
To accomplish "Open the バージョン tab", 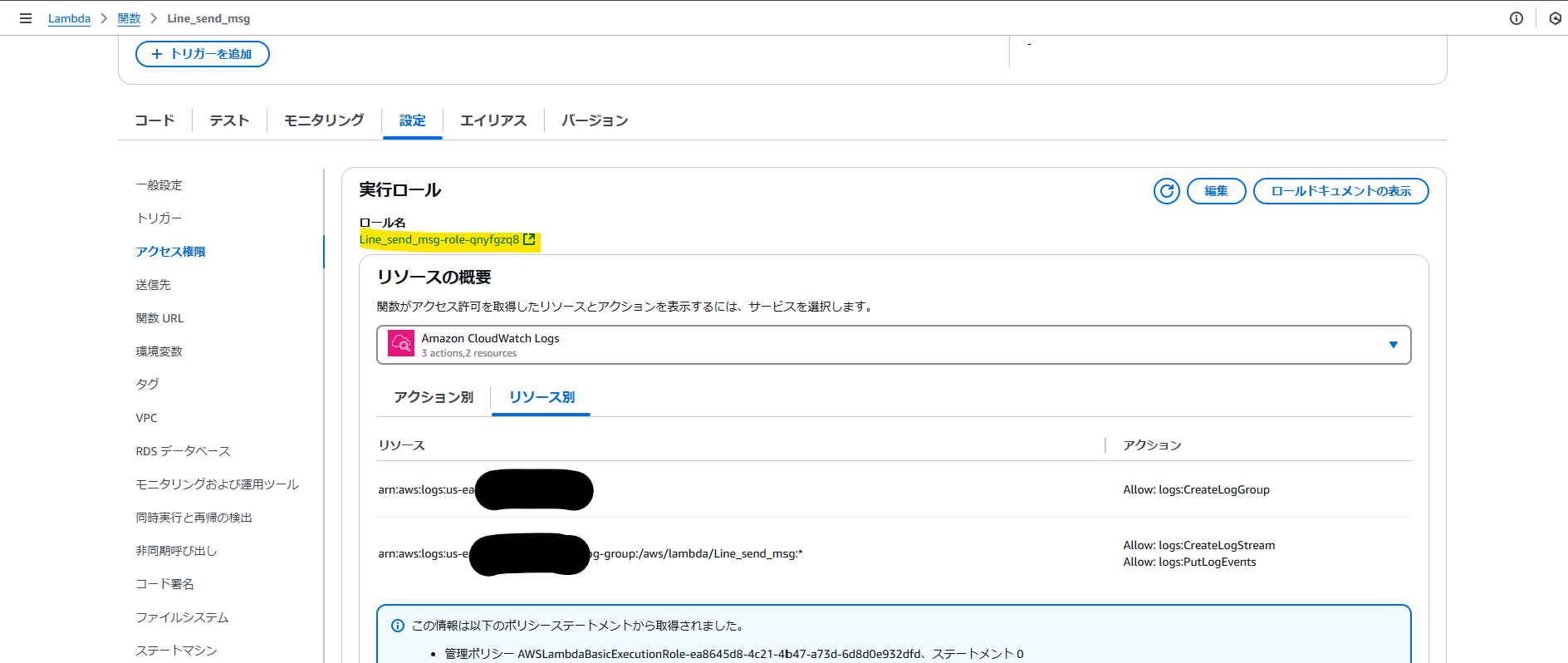I will tap(595, 120).
